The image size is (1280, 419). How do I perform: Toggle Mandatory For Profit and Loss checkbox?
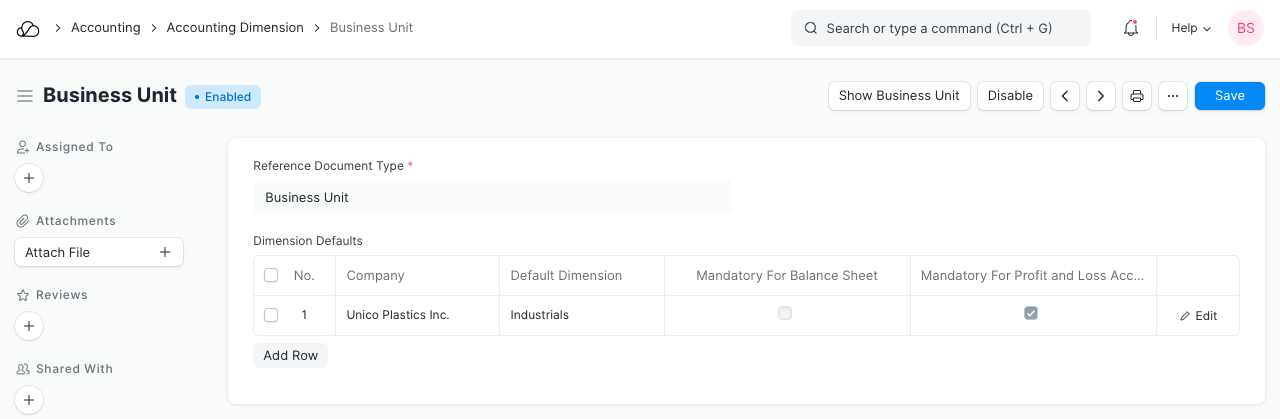click(x=1031, y=313)
